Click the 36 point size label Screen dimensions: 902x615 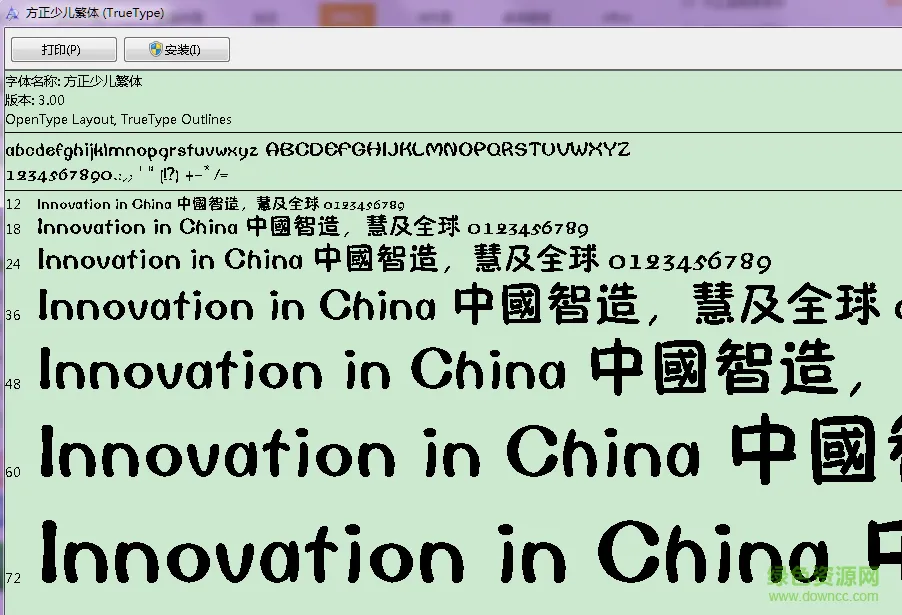(13, 315)
